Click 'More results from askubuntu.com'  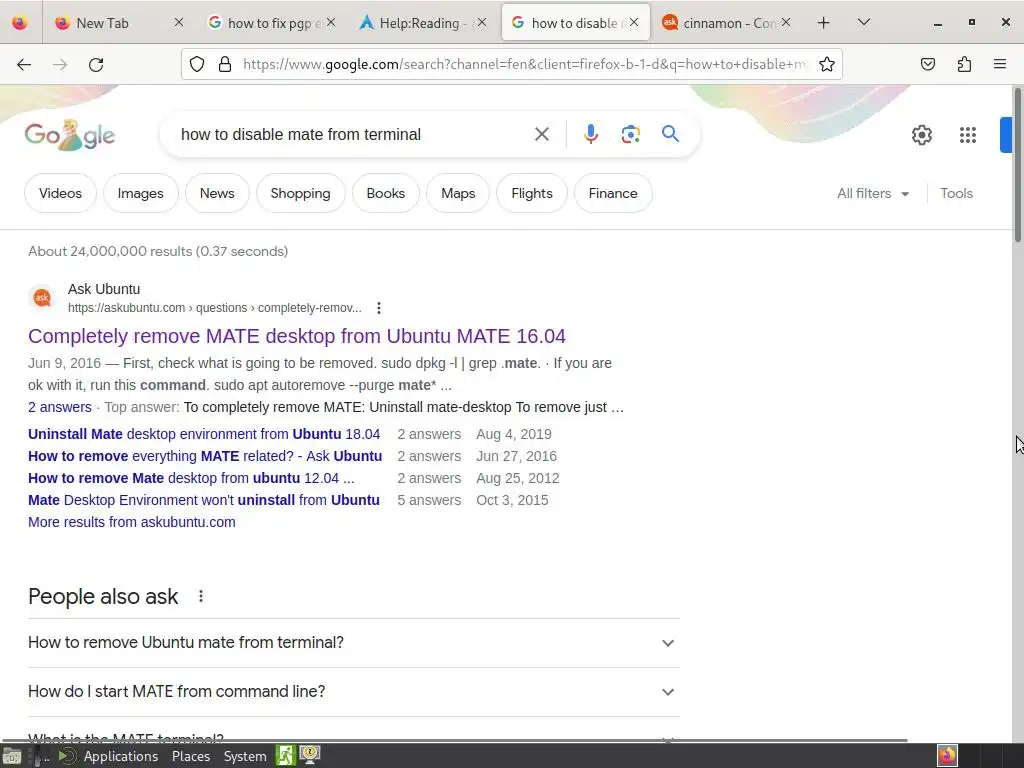(x=132, y=522)
